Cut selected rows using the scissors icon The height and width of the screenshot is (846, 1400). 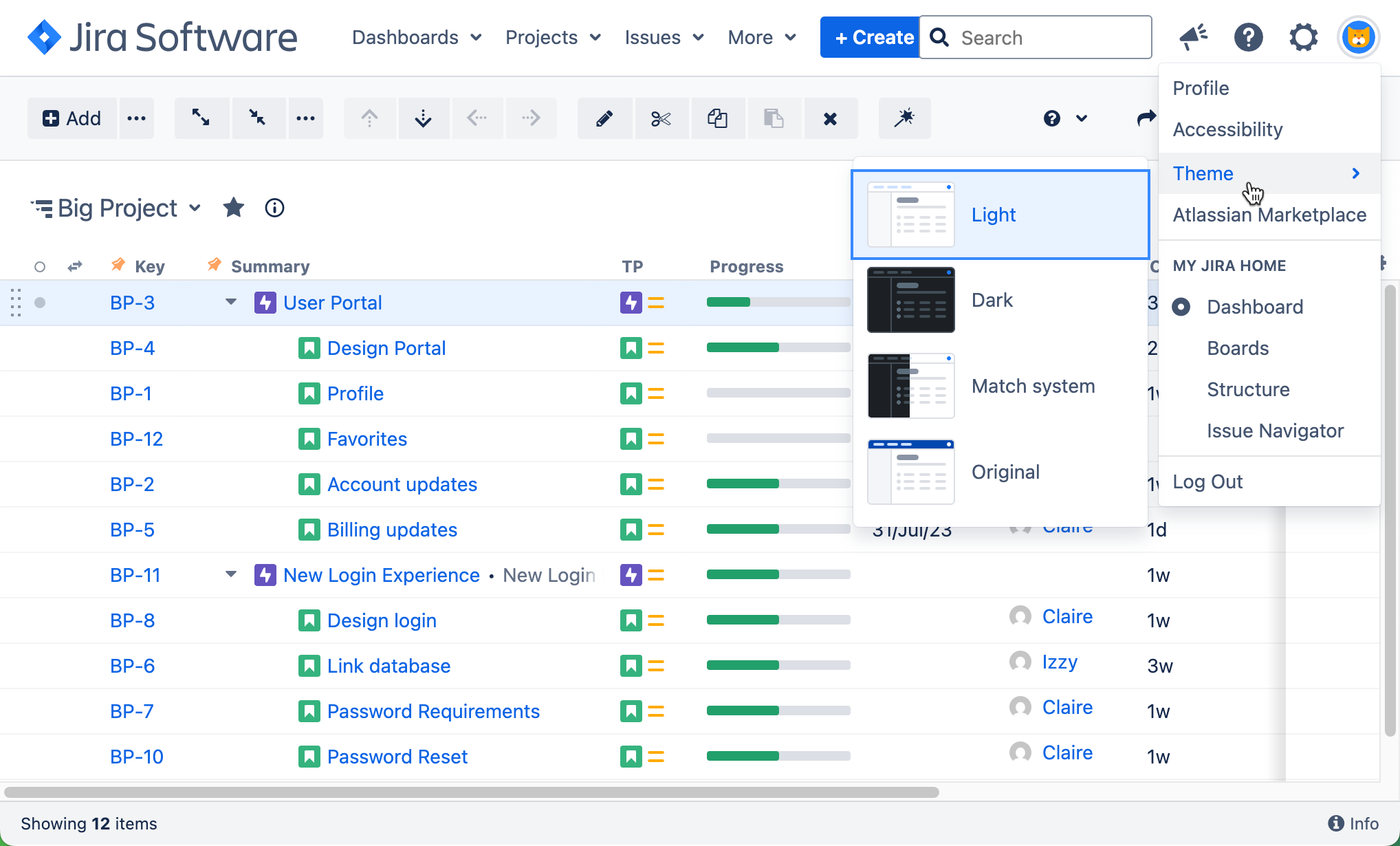661,118
